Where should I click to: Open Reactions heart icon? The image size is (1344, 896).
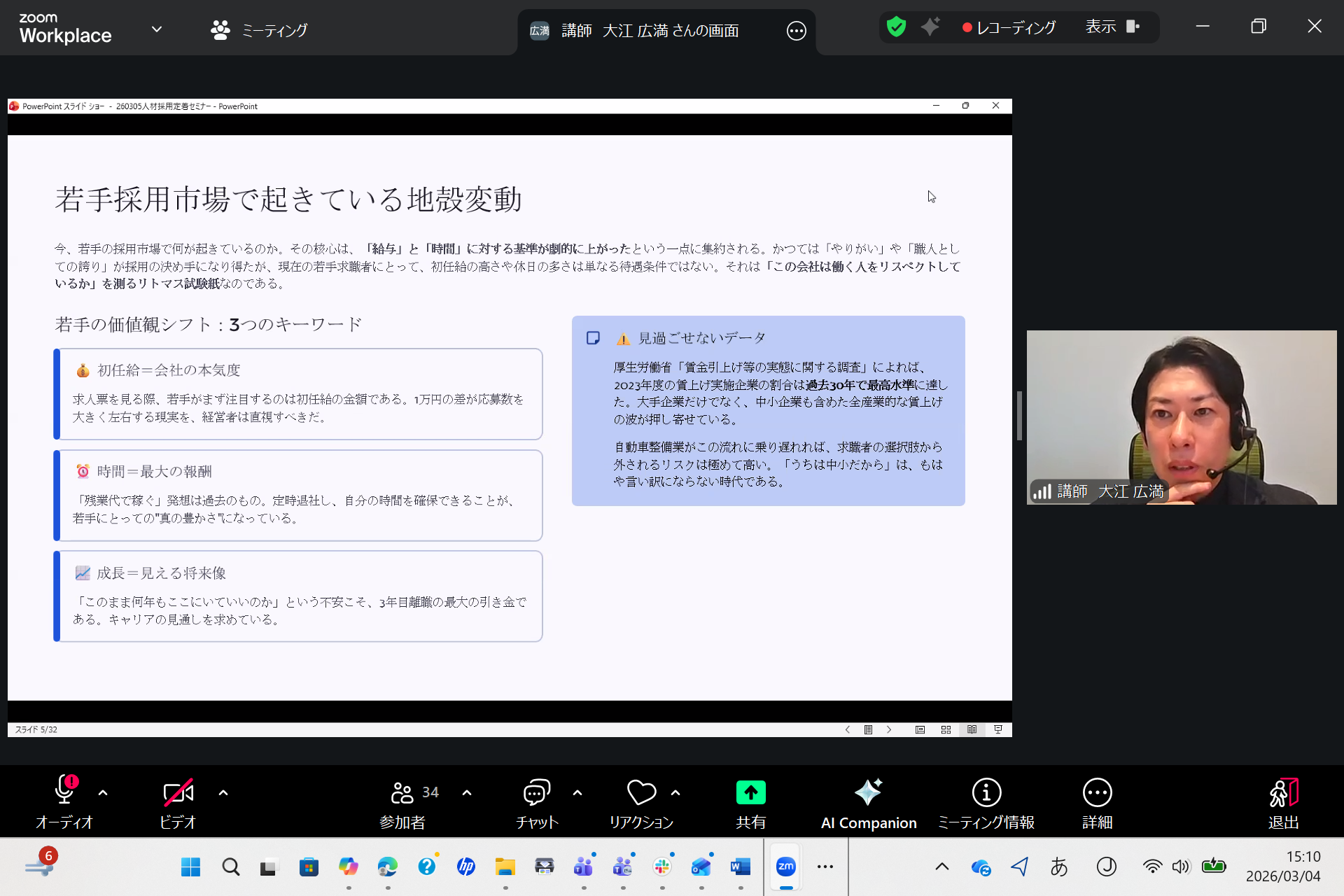click(x=640, y=793)
